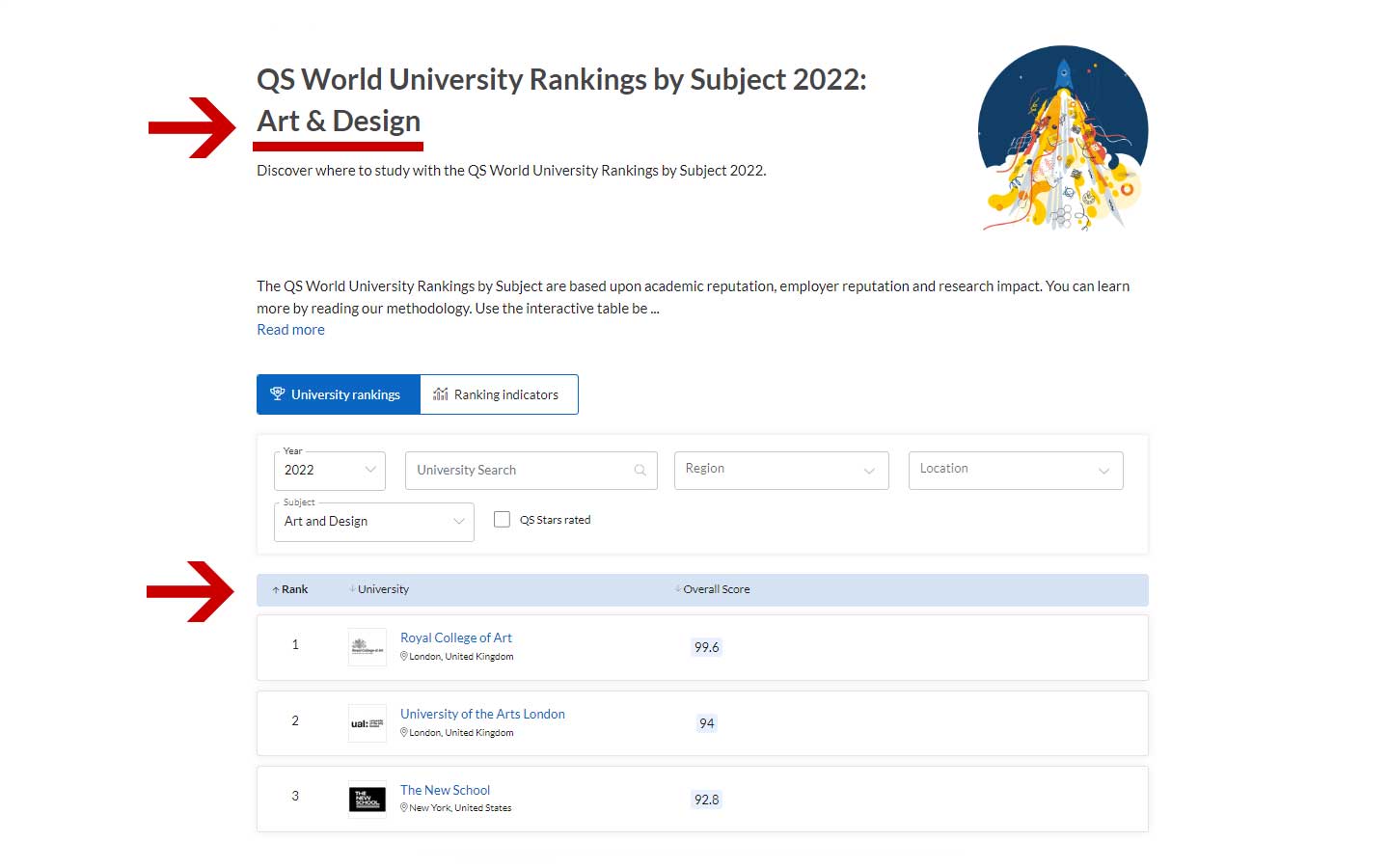Enable the QS Stars rated checkbox
This screenshot has height=868, width=1389.
pyautogui.click(x=502, y=520)
